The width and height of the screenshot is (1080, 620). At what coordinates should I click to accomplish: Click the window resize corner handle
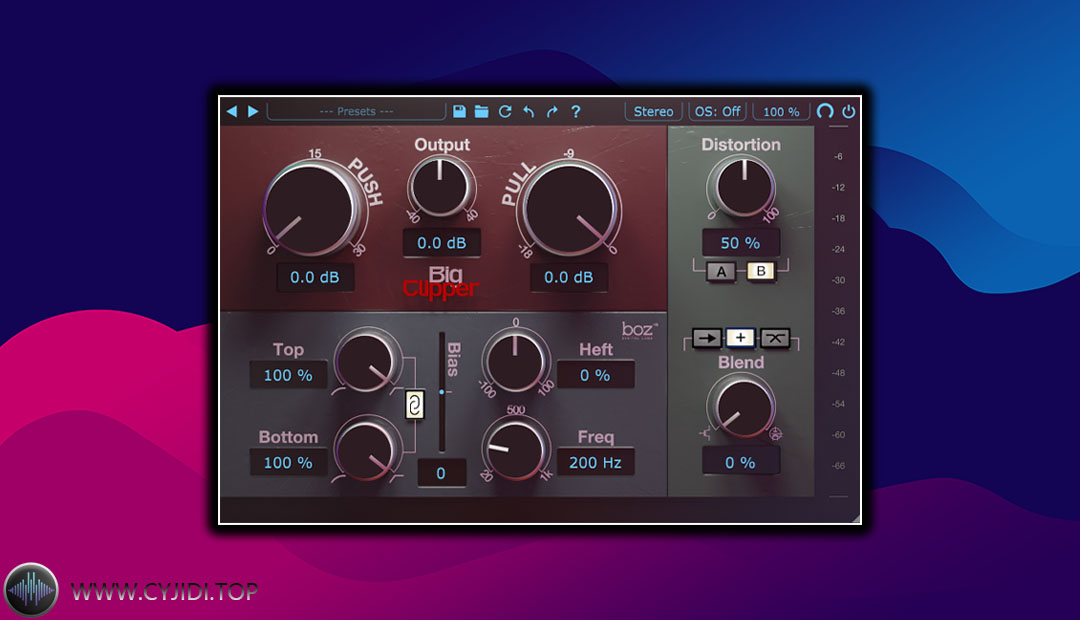pos(855,518)
